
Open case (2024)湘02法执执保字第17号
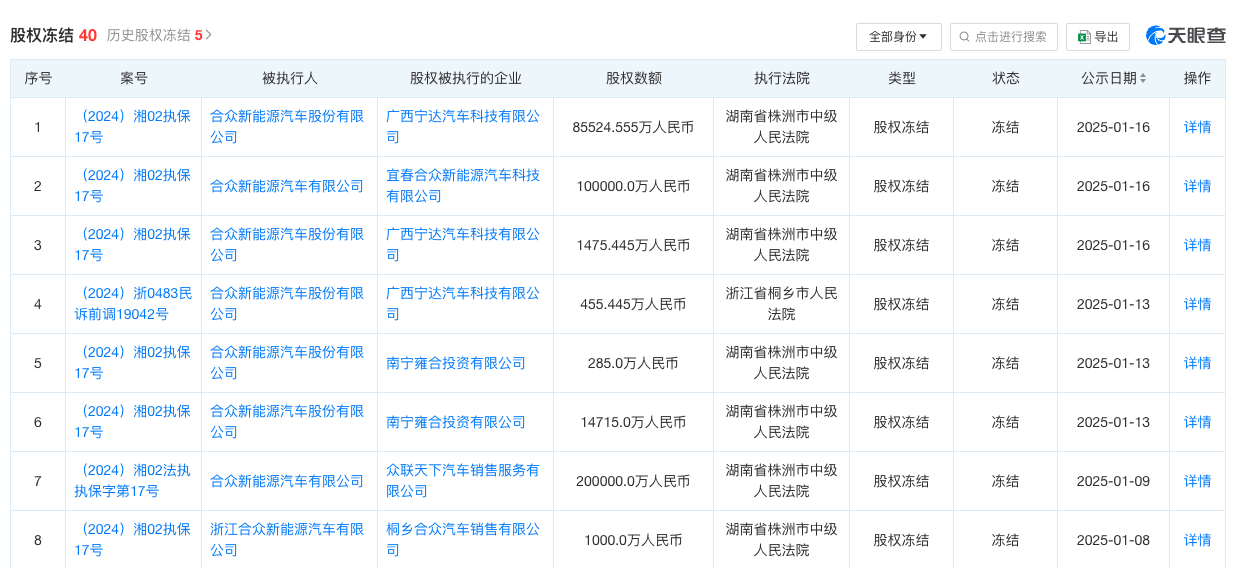132,480
